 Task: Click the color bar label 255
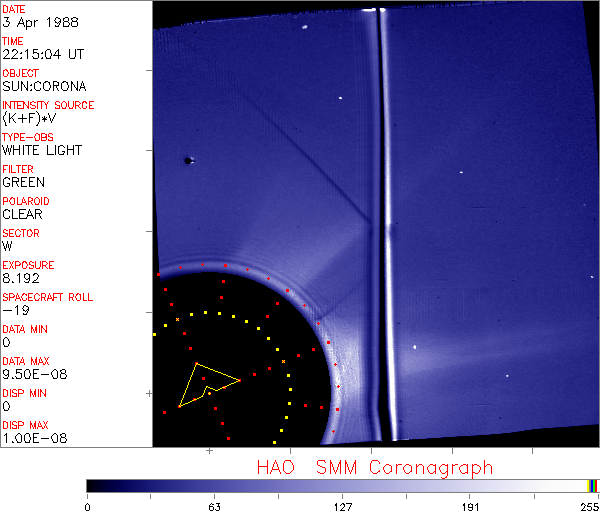590,507
